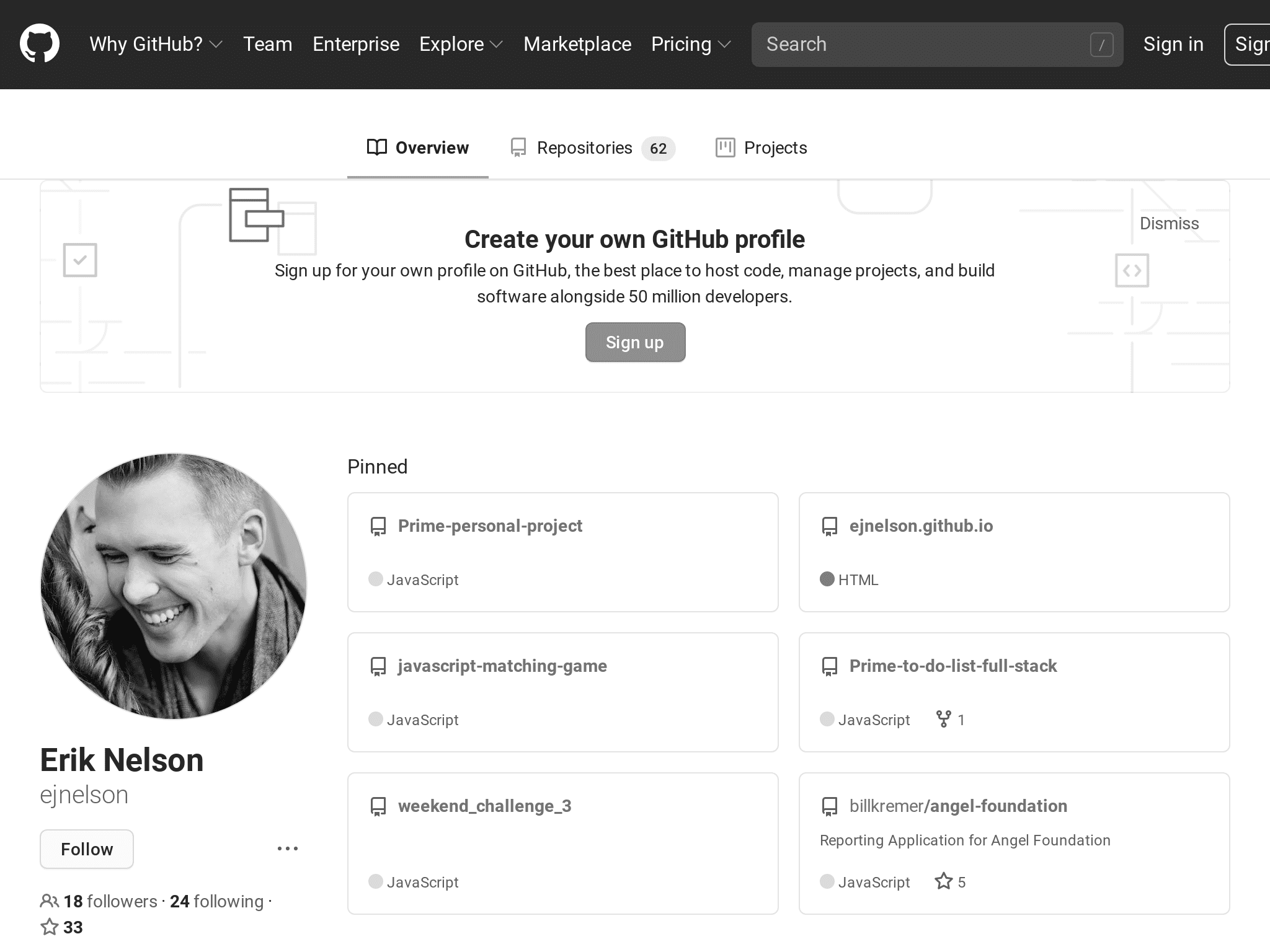Click the Sign in link
Image resolution: width=1270 pixels, height=952 pixels.
(x=1173, y=44)
